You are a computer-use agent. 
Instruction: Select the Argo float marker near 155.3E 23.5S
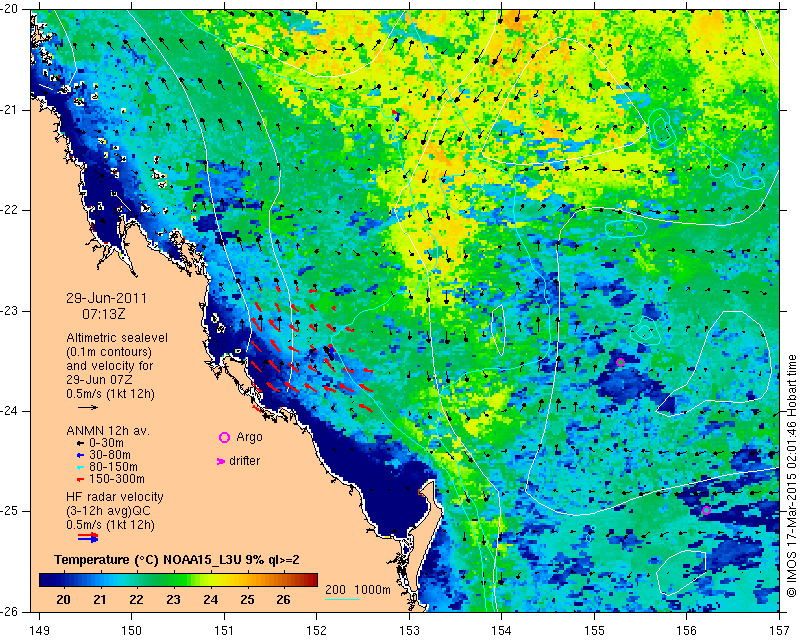coord(620,363)
